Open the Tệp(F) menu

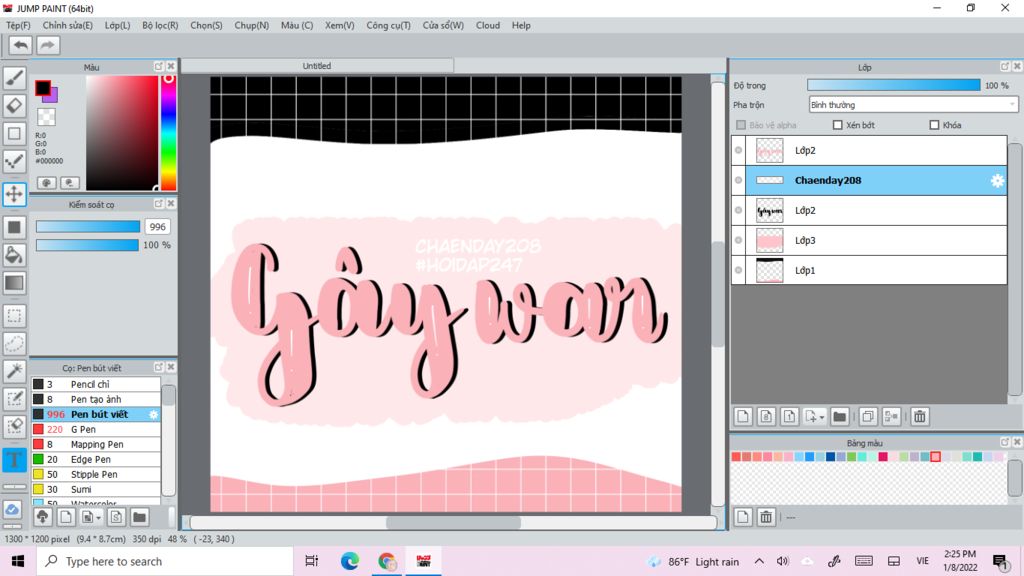pos(18,25)
